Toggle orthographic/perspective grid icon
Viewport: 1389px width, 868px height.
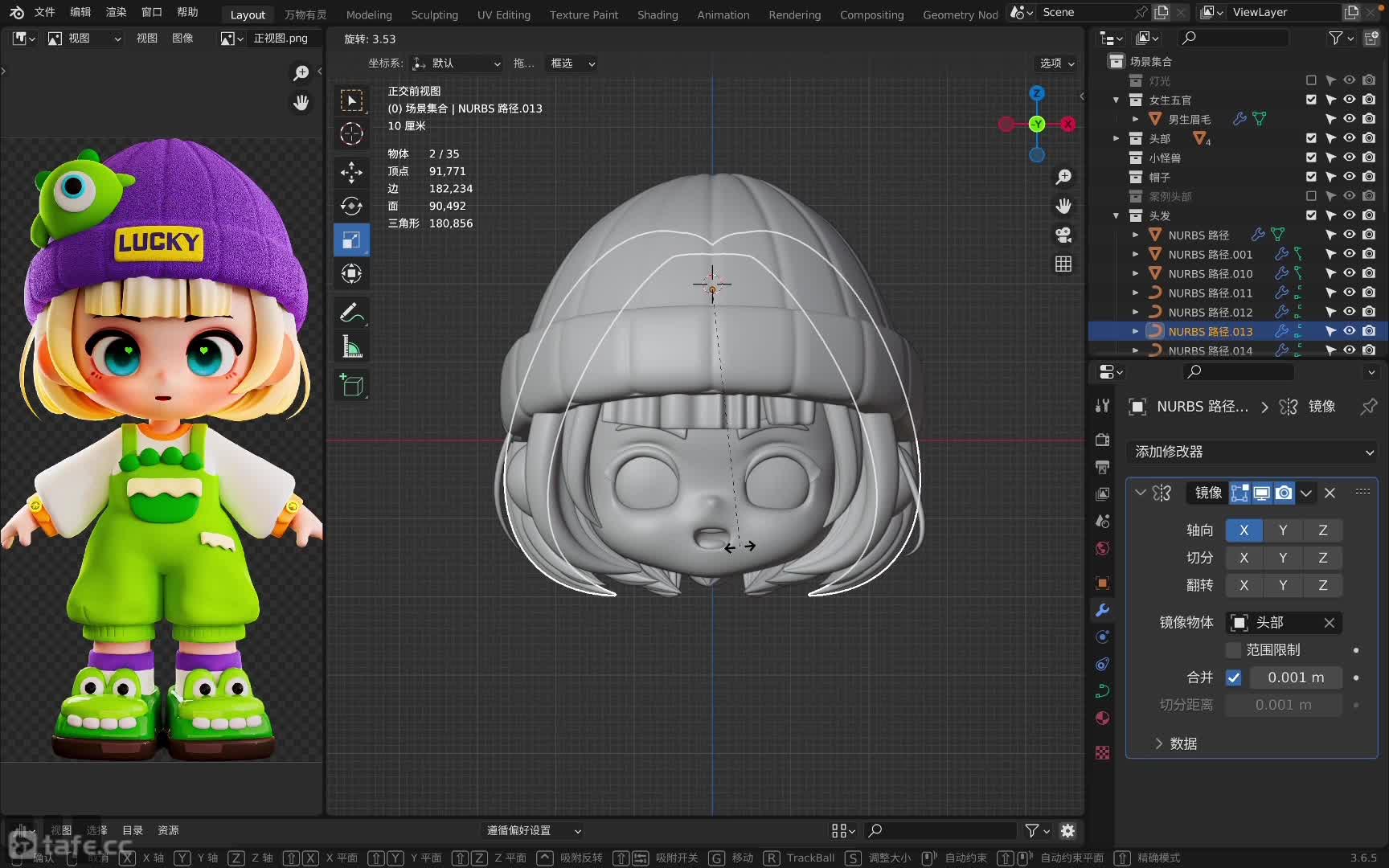click(x=1063, y=264)
